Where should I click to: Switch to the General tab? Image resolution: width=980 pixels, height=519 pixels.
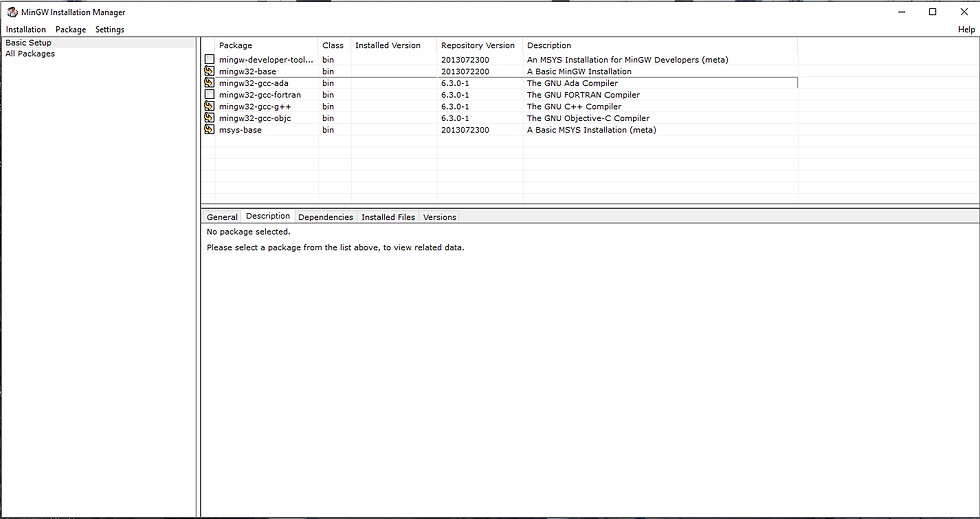pos(222,217)
